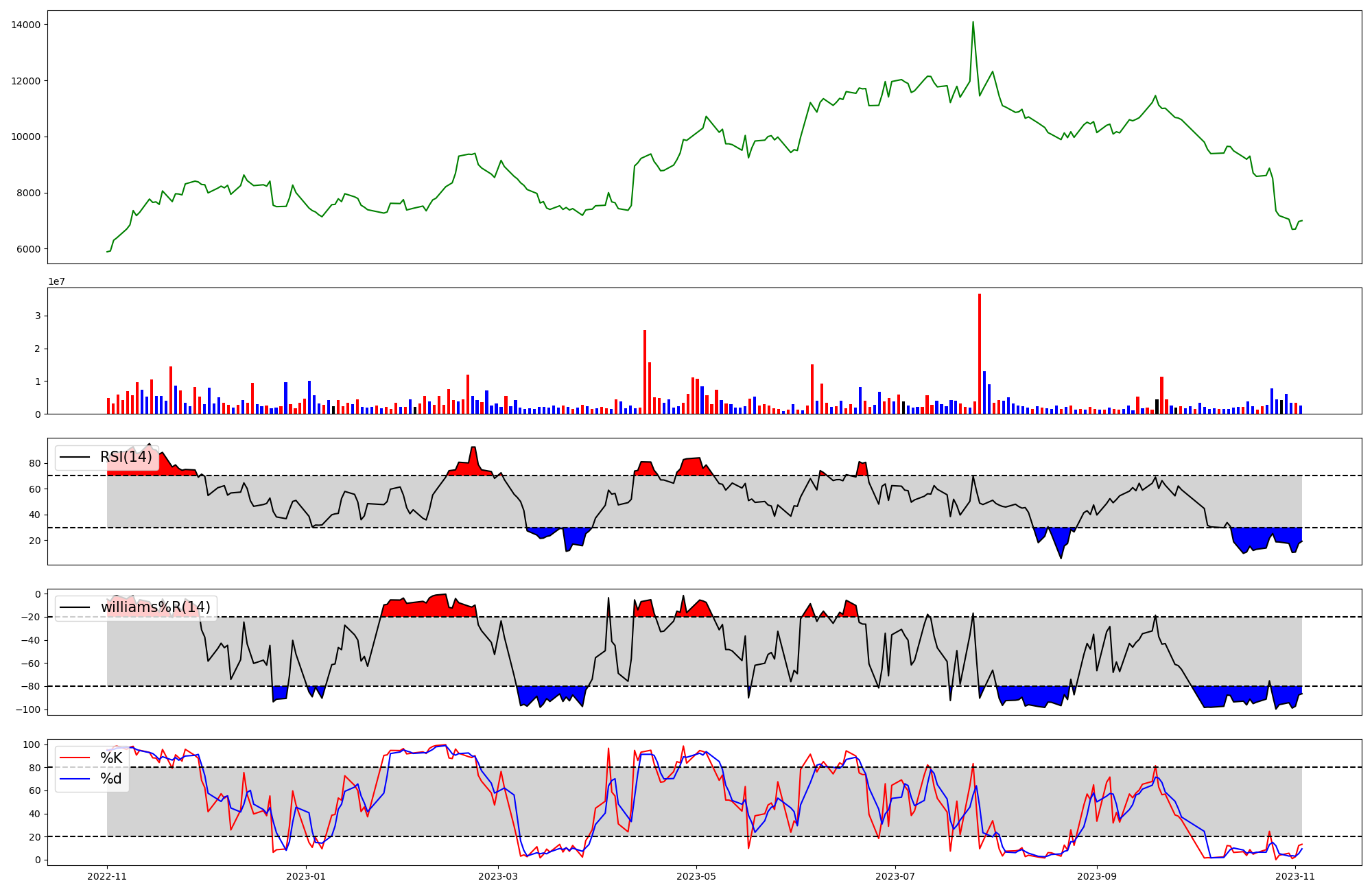Click the RSI(14) legend label
Viewport: 1372px width, 892px height.
[x=126, y=457]
